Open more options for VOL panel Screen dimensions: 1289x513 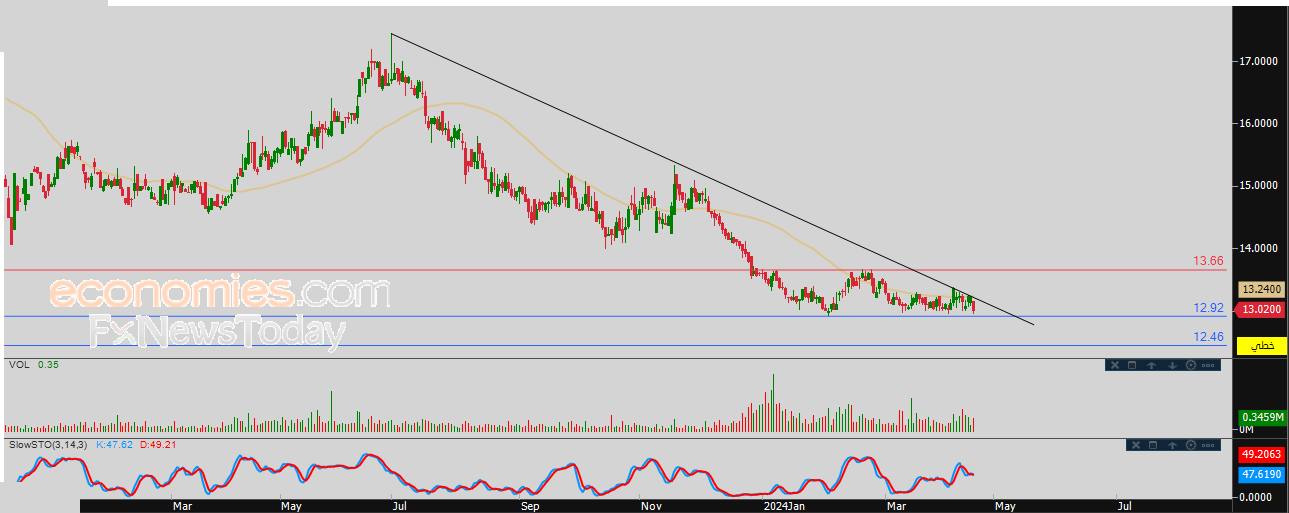click(x=1208, y=365)
